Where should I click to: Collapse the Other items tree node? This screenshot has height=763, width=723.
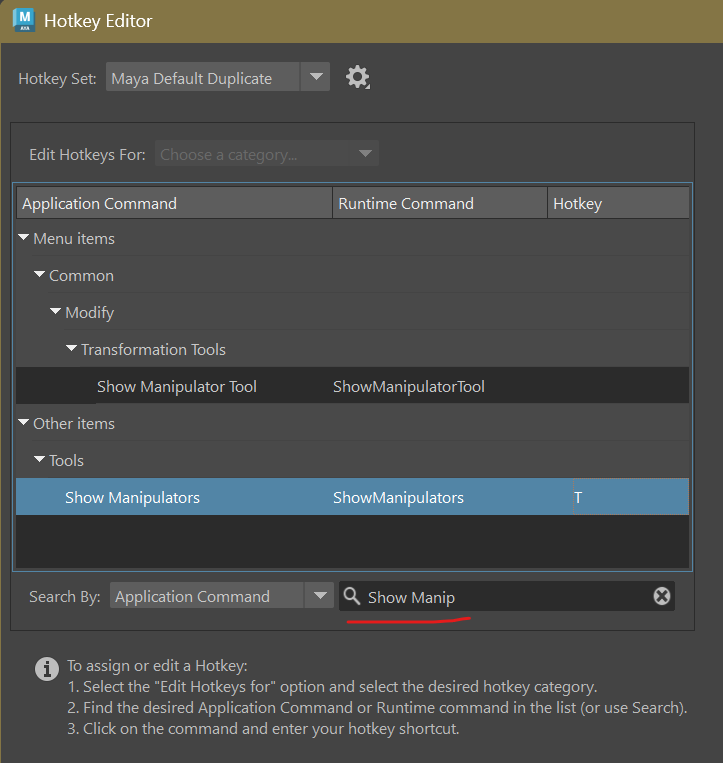pos(23,422)
